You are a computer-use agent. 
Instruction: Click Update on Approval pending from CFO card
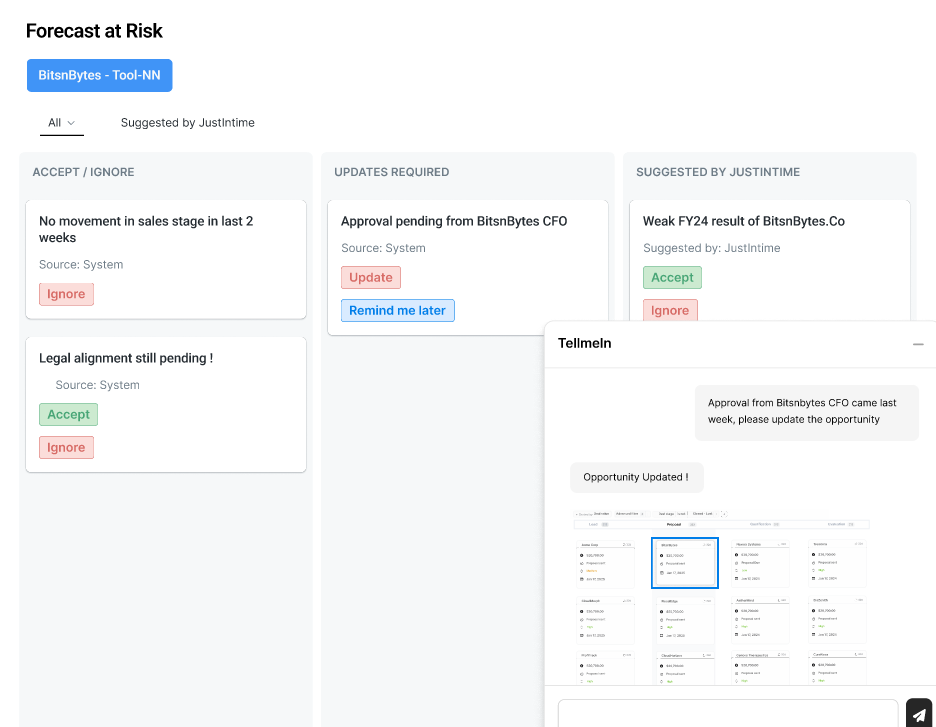370,277
